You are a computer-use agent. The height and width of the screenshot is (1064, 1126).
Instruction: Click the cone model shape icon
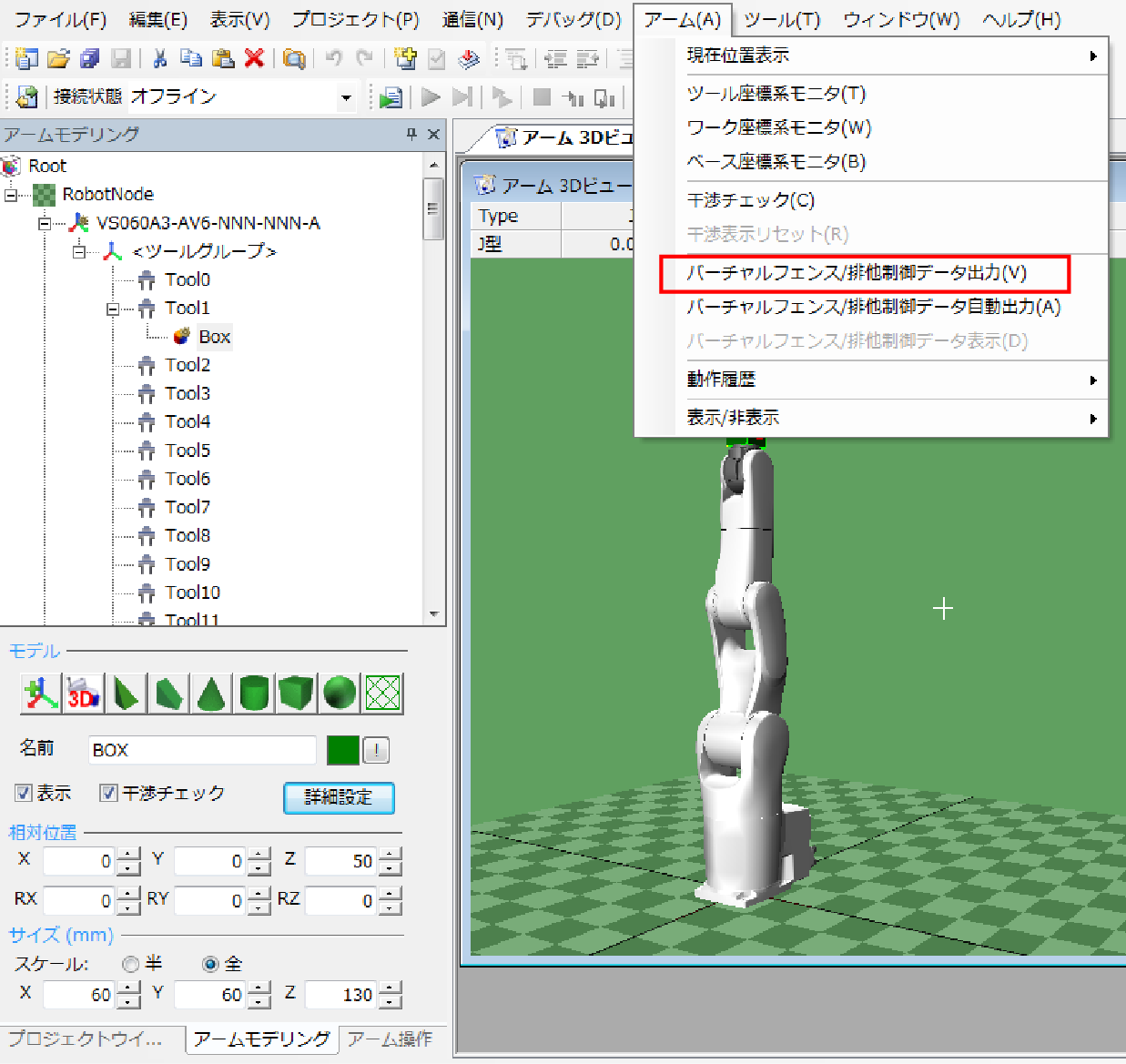(211, 694)
